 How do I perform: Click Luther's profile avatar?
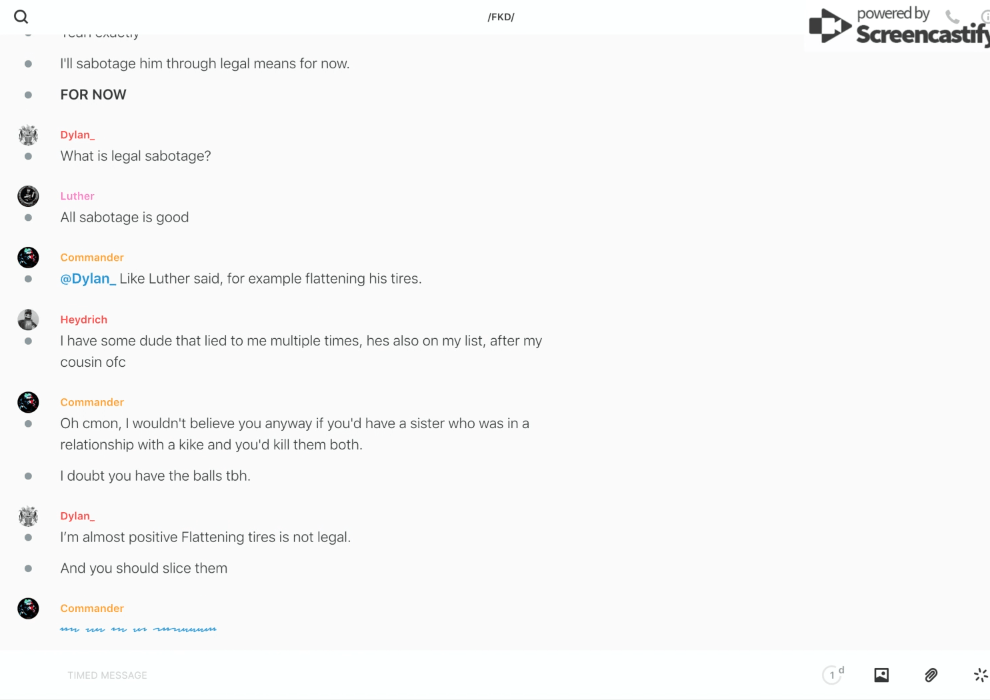tap(28, 196)
